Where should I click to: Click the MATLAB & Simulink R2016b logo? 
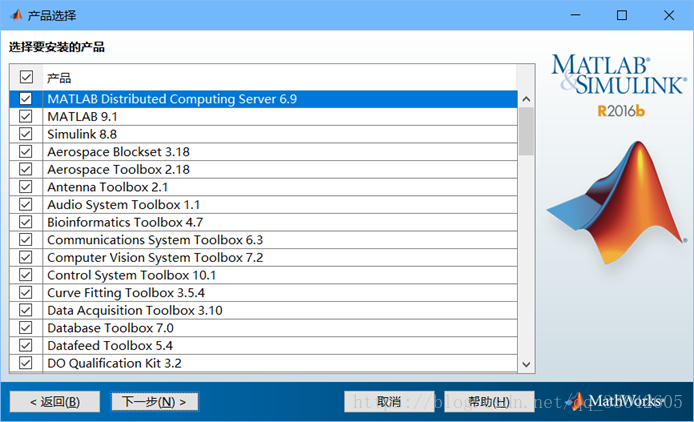pos(619,85)
